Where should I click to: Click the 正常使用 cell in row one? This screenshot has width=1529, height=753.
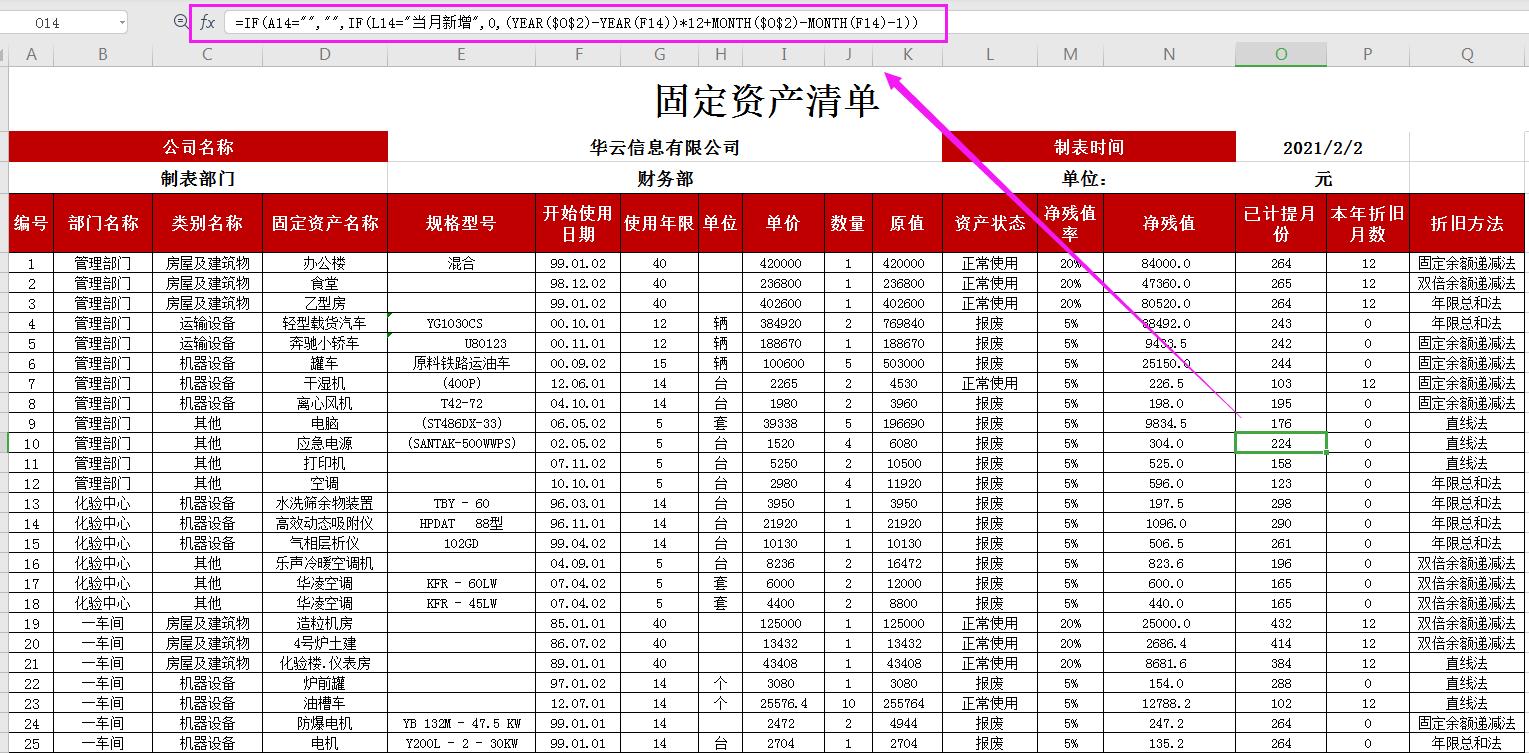point(988,263)
